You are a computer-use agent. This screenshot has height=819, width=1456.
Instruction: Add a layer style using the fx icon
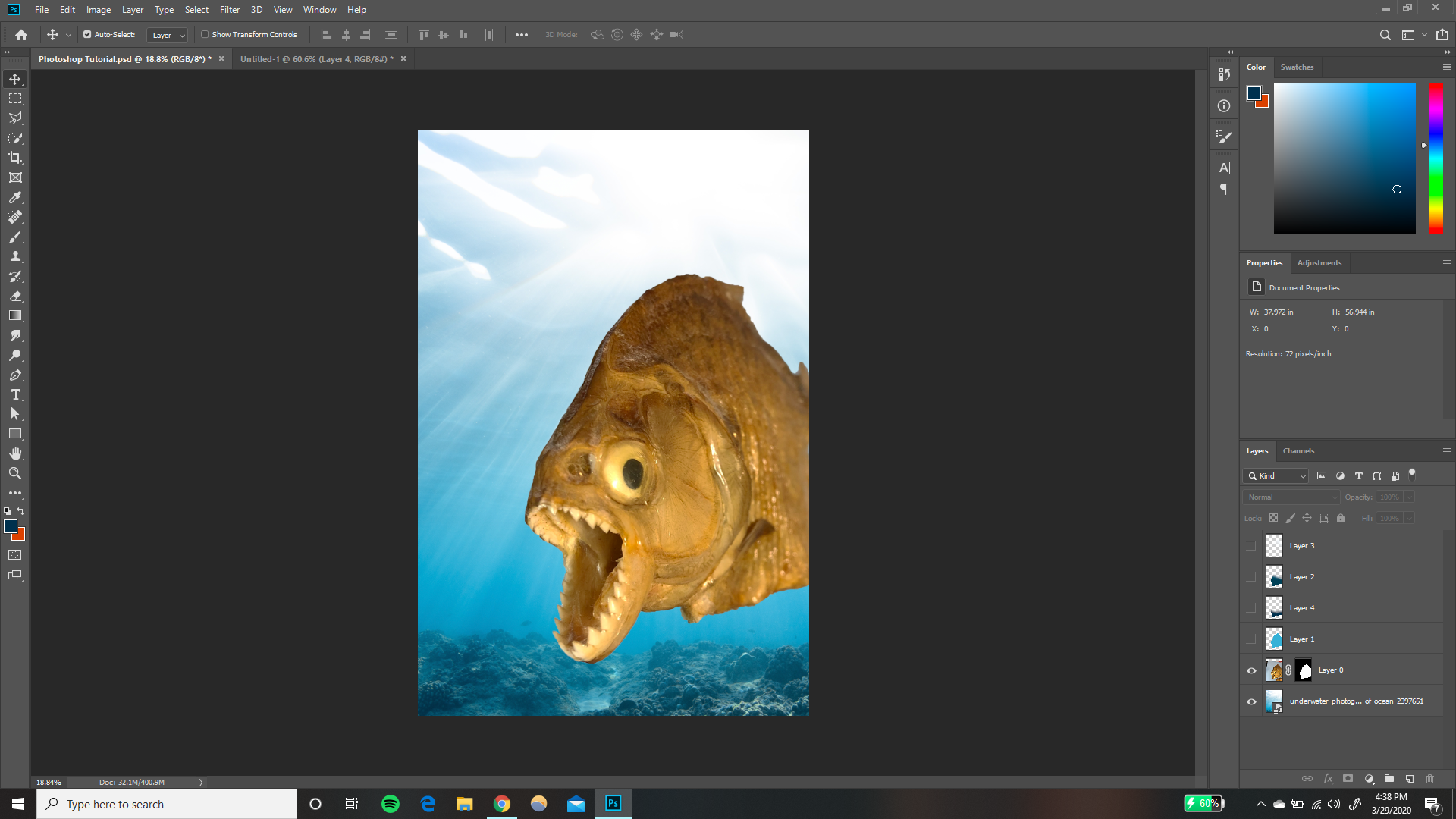tap(1328, 779)
